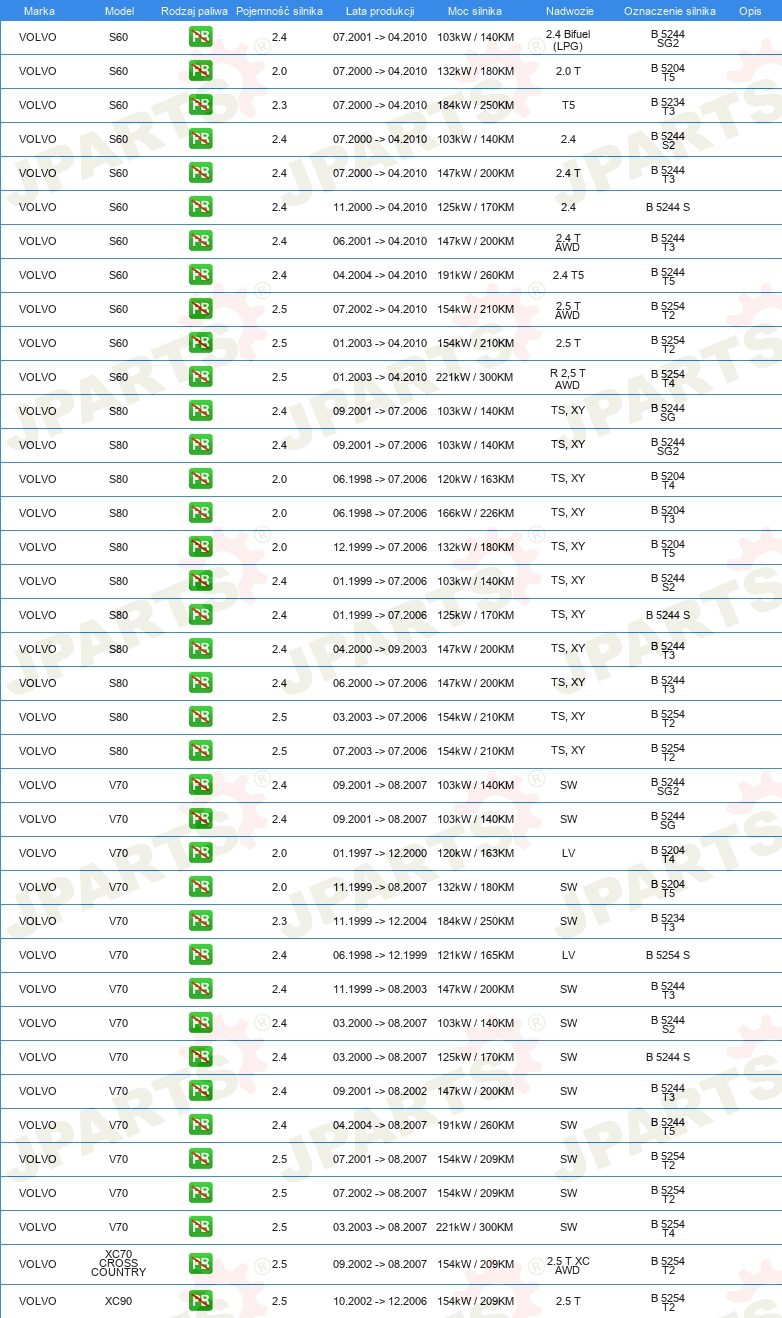
Task: Click the S80 '120kW / 163KM' power cell
Action: (x=475, y=480)
